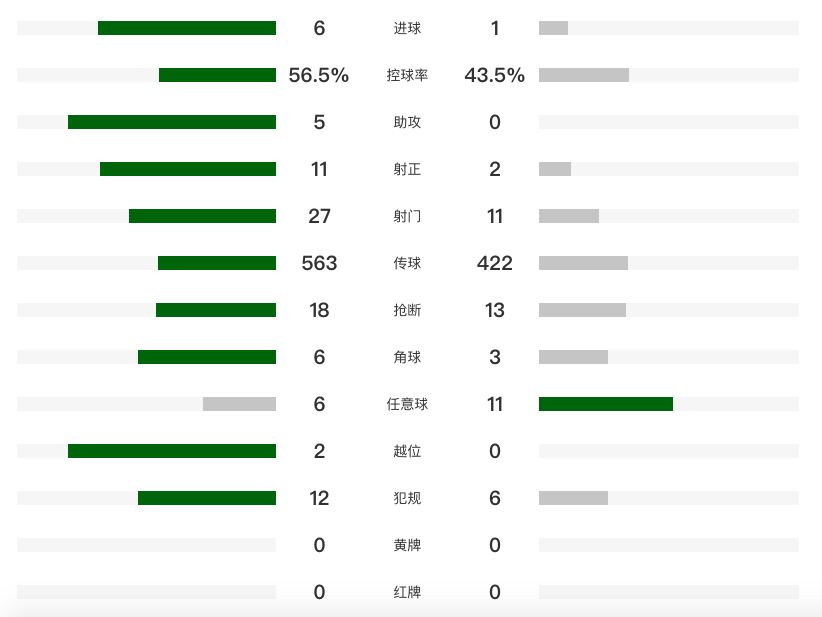
Task: Click the gray away bar for 控球率
Action: pyautogui.click(x=584, y=75)
